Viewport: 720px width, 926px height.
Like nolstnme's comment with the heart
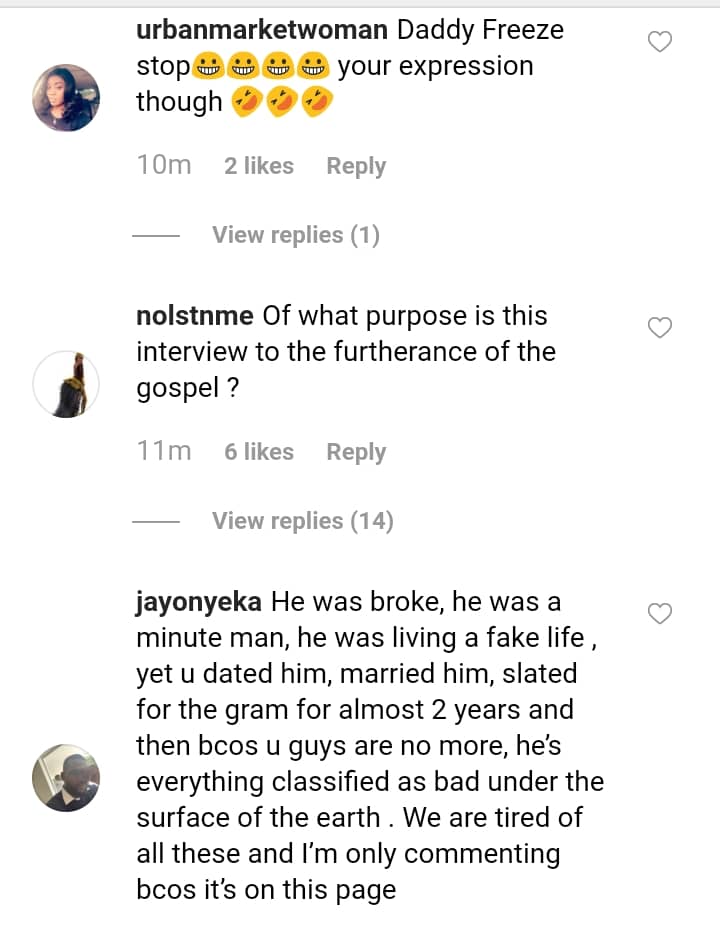click(660, 328)
